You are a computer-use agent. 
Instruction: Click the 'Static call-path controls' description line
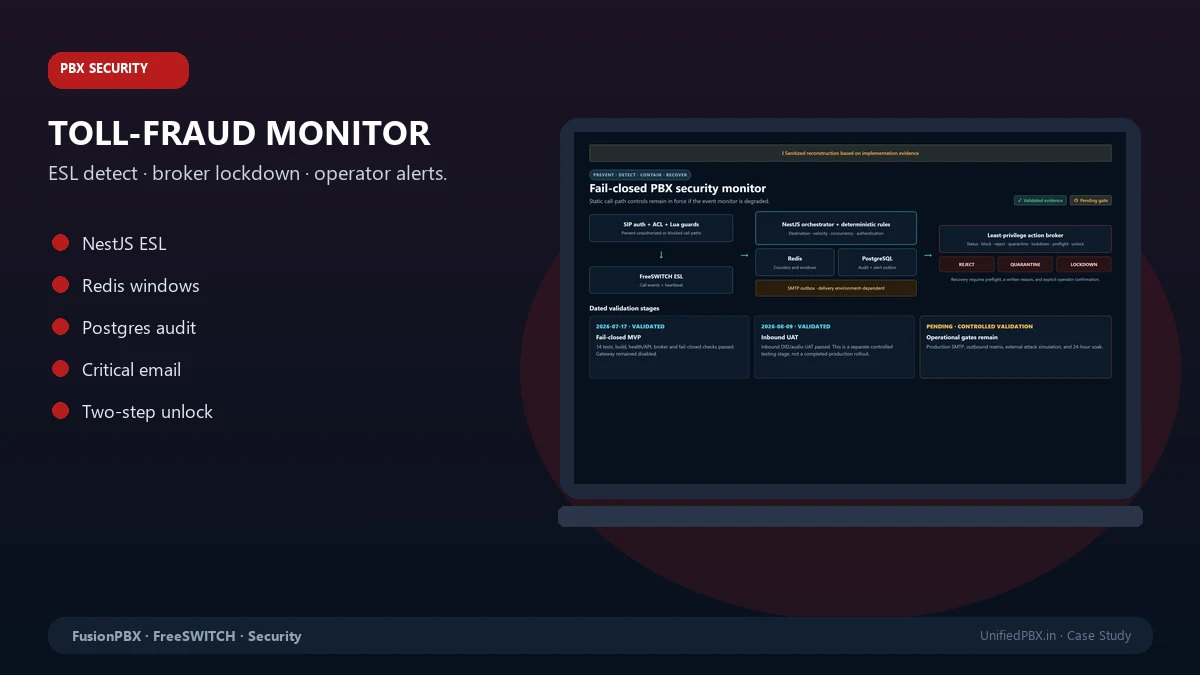pyautogui.click(x=679, y=201)
